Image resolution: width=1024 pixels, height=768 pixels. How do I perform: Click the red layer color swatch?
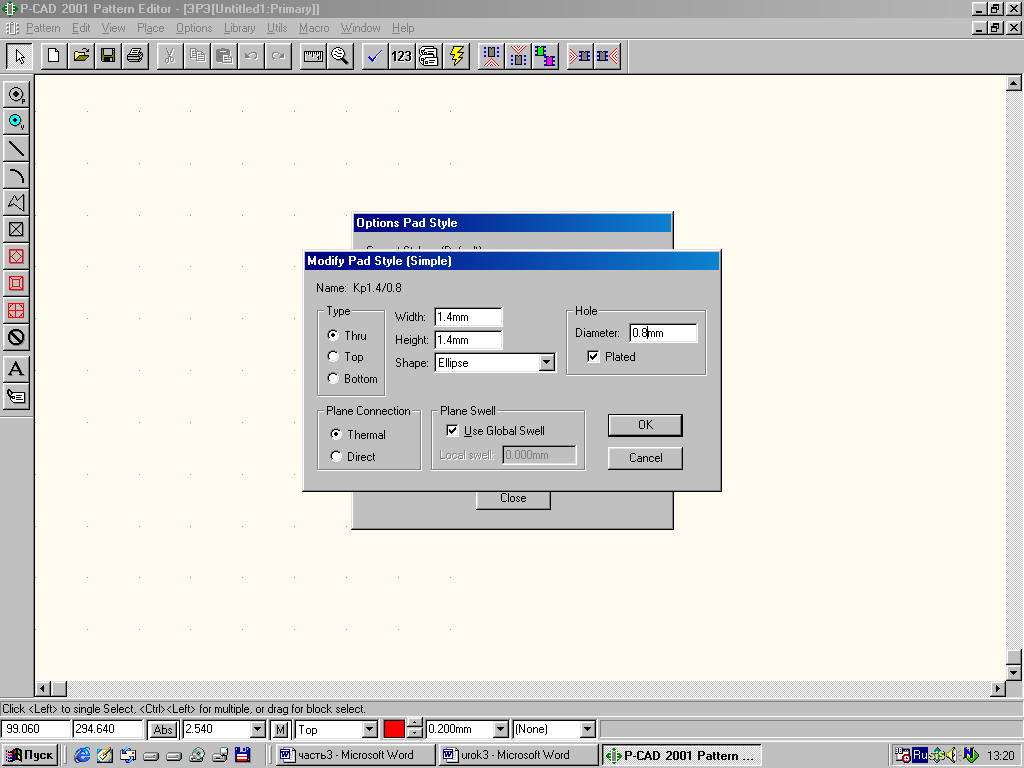(394, 729)
